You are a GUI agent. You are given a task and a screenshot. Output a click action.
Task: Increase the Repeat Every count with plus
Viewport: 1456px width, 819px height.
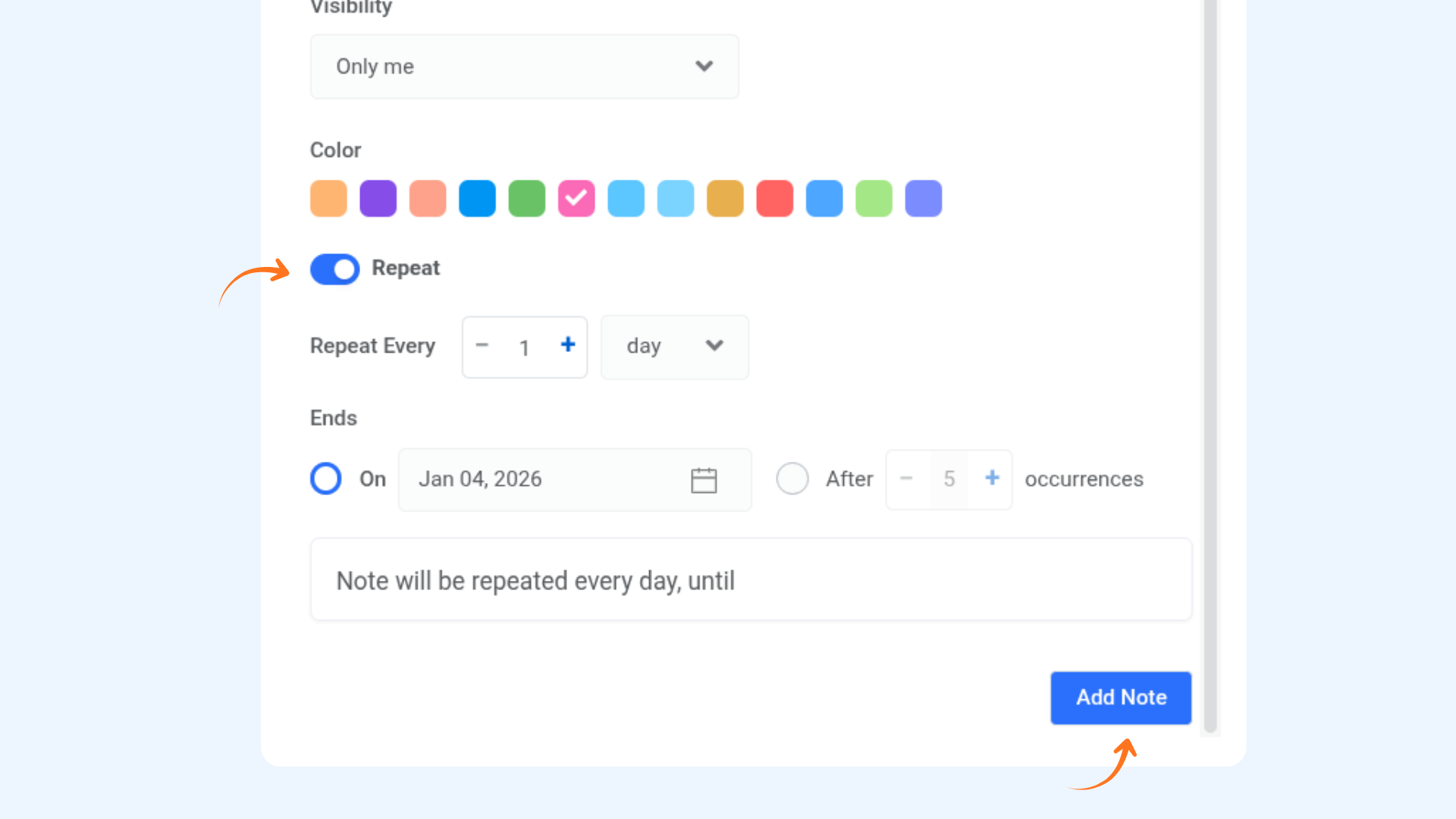click(x=568, y=345)
